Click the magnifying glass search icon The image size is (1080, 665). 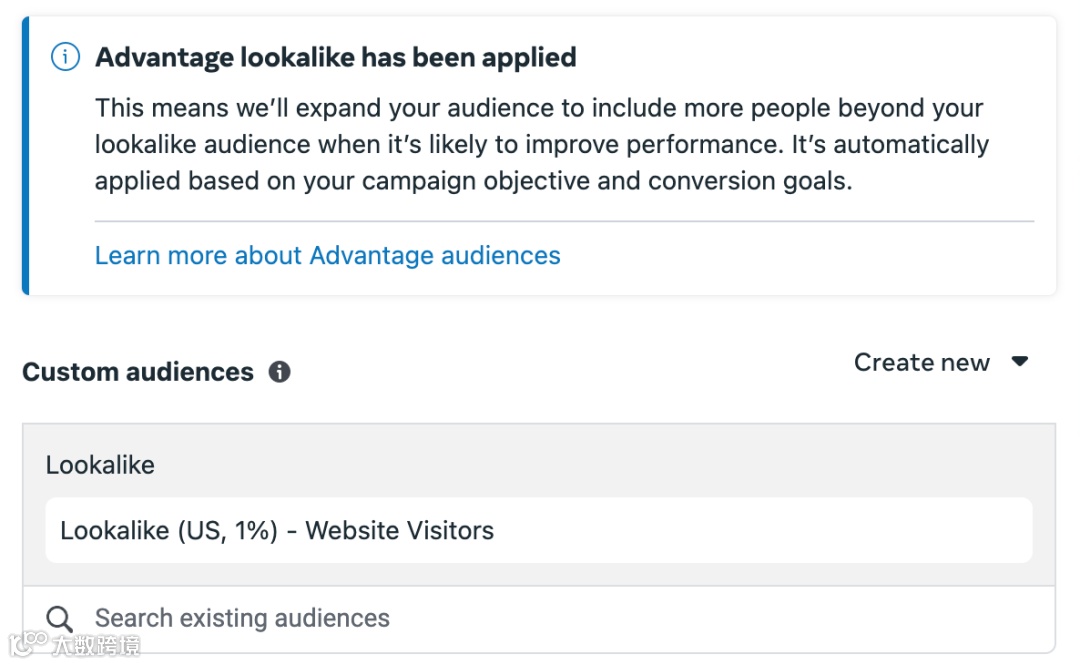click(x=60, y=618)
